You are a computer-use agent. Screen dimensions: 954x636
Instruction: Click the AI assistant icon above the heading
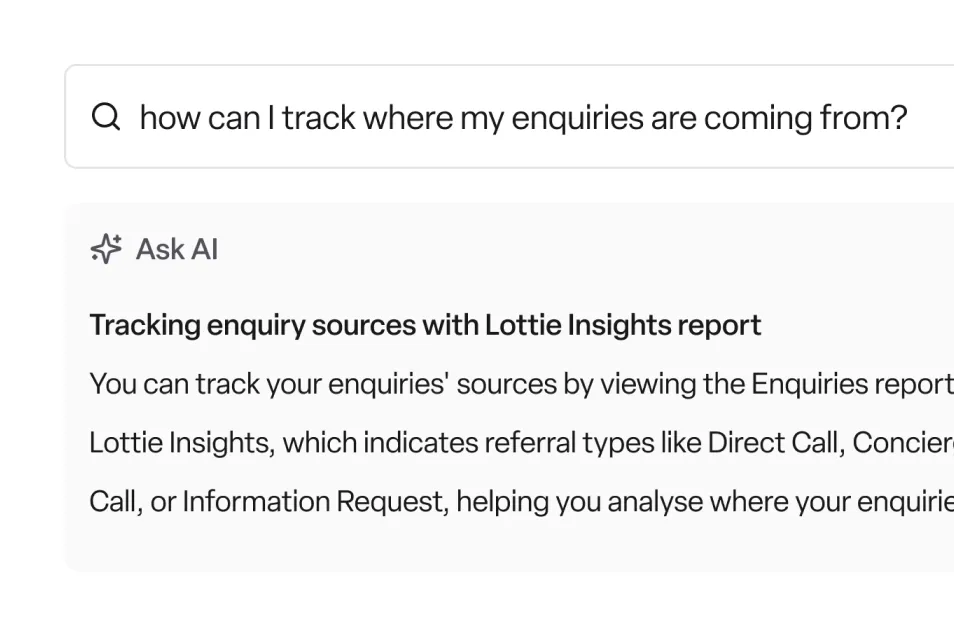[105, 249]
